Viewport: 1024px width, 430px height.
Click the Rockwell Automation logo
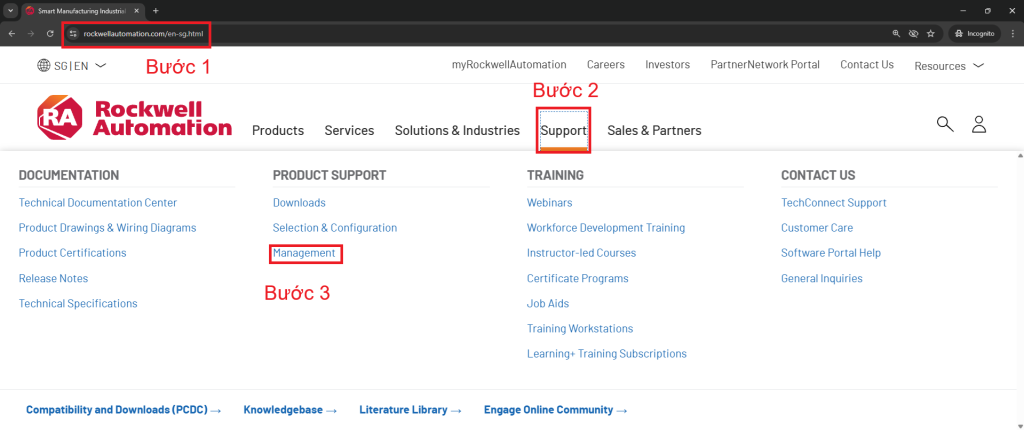pyautogui.click(x=134, y=118)
